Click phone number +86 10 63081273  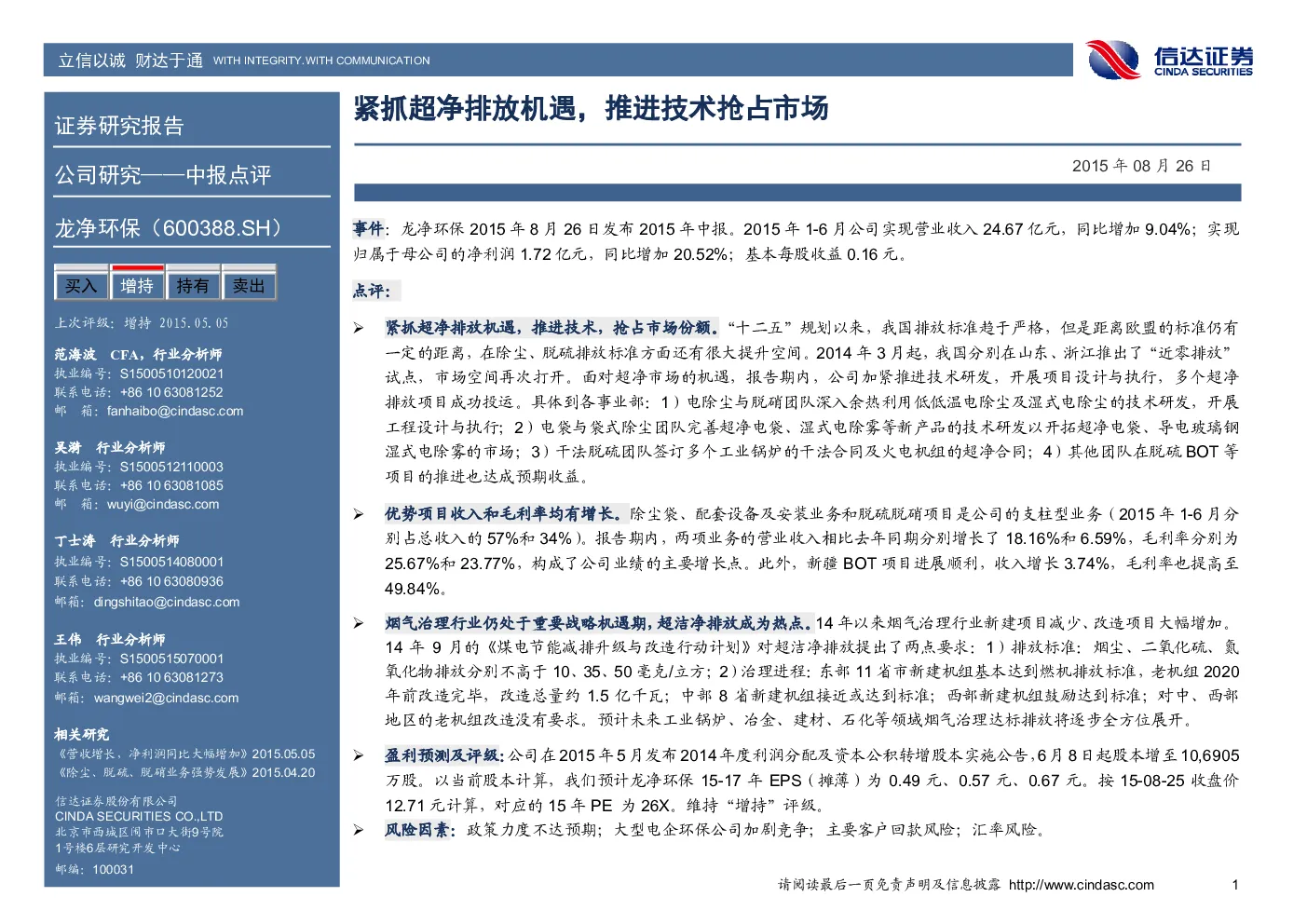point(171,677)
